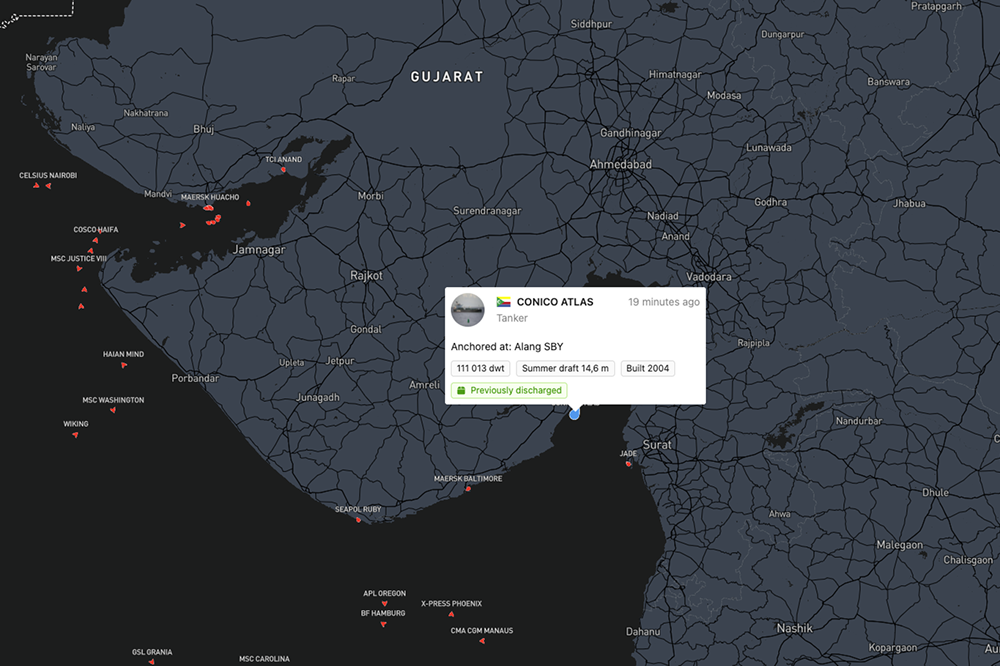Select the WIKING vessel marker
1000x666 pixels.
(x=75, y=435)
